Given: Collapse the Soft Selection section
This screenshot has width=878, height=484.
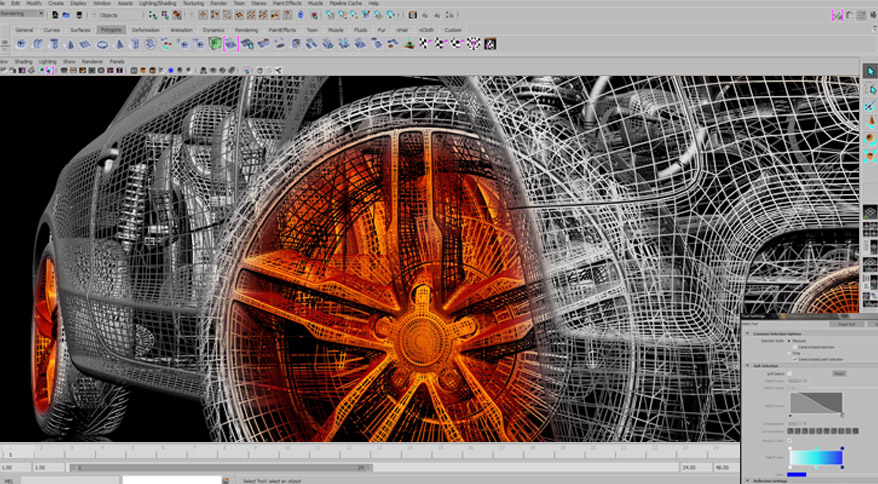Looking at the screenshot, I should [746, 365].
